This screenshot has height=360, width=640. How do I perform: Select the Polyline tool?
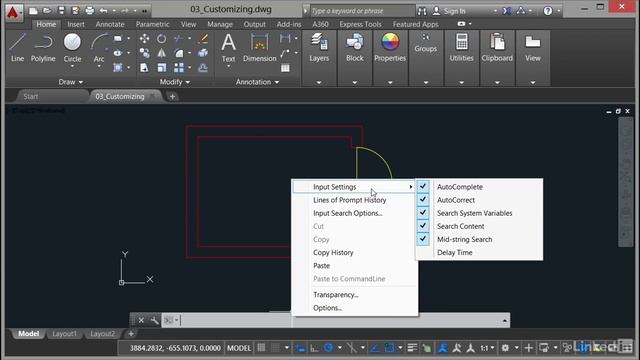coord(43,48)
